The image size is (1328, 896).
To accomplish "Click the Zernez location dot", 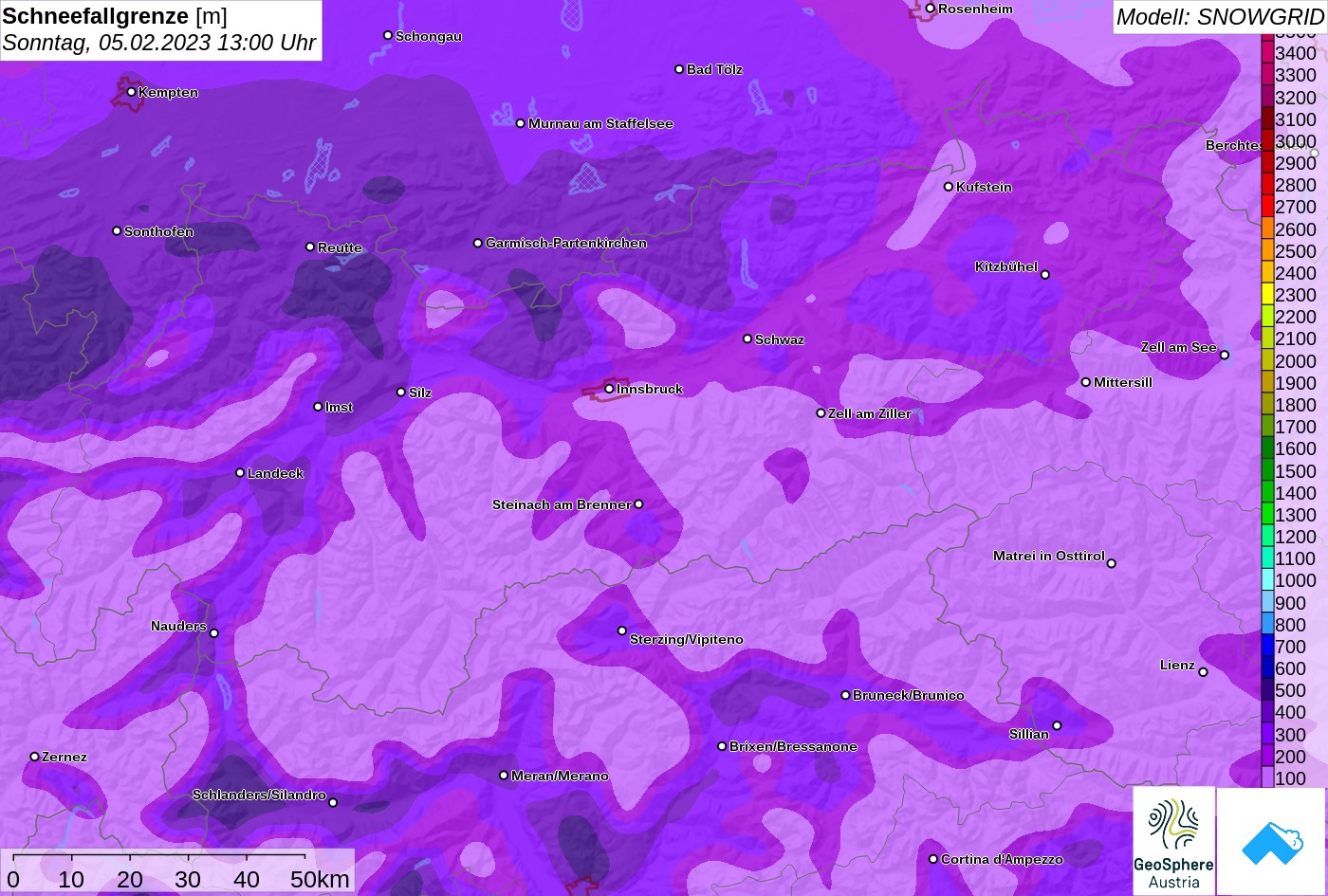I will pyautogui.click(x=34, y=757).
